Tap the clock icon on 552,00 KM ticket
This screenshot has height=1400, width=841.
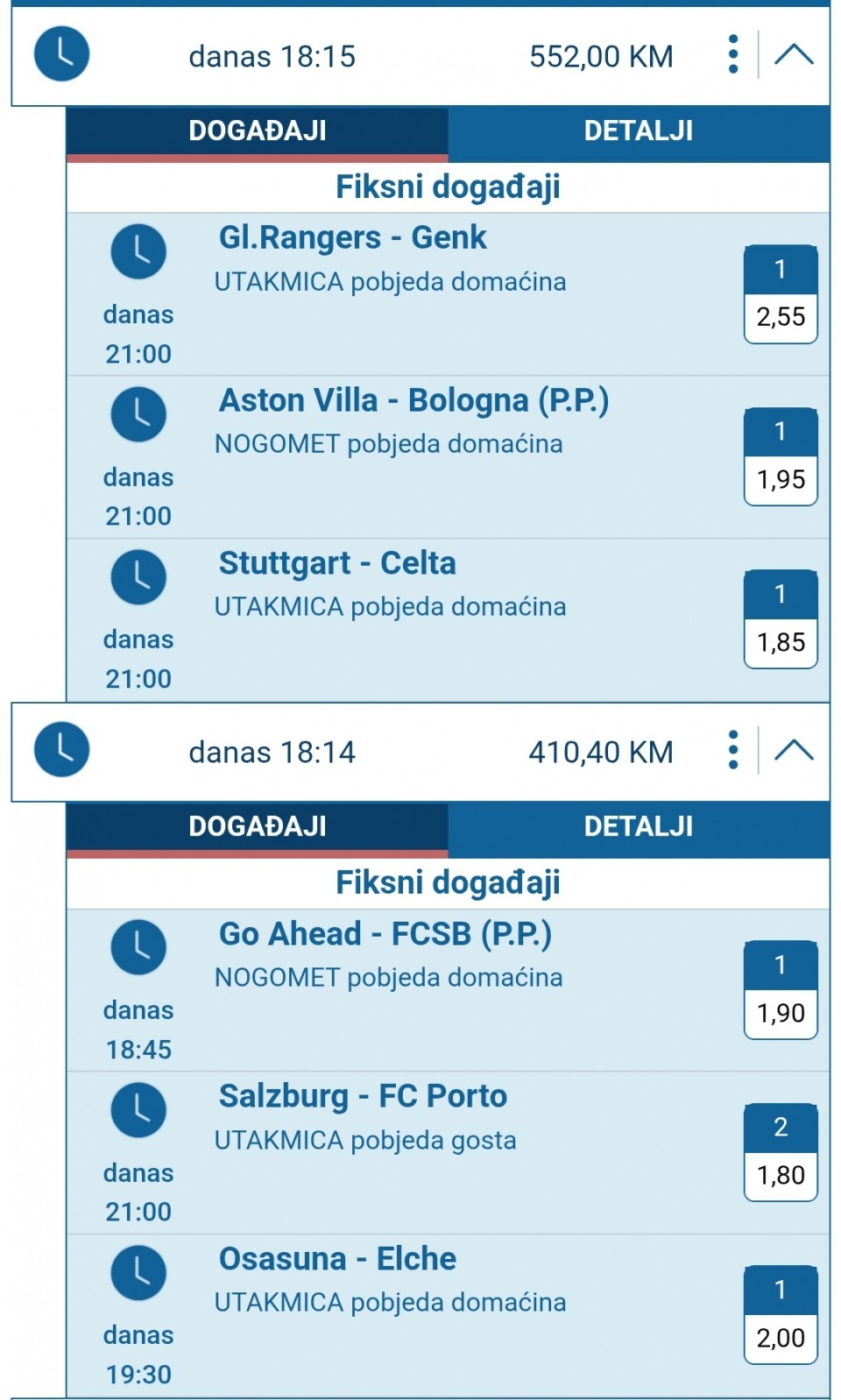[x=61, y=54]
